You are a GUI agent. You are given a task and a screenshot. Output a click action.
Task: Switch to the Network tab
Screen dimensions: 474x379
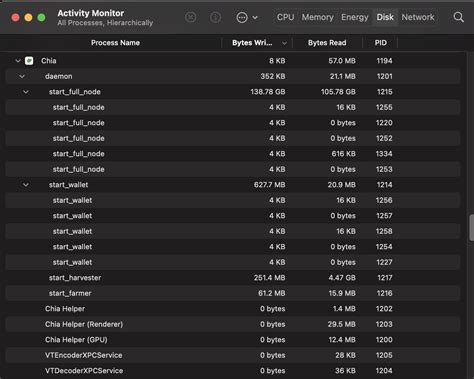click(418, 17)
